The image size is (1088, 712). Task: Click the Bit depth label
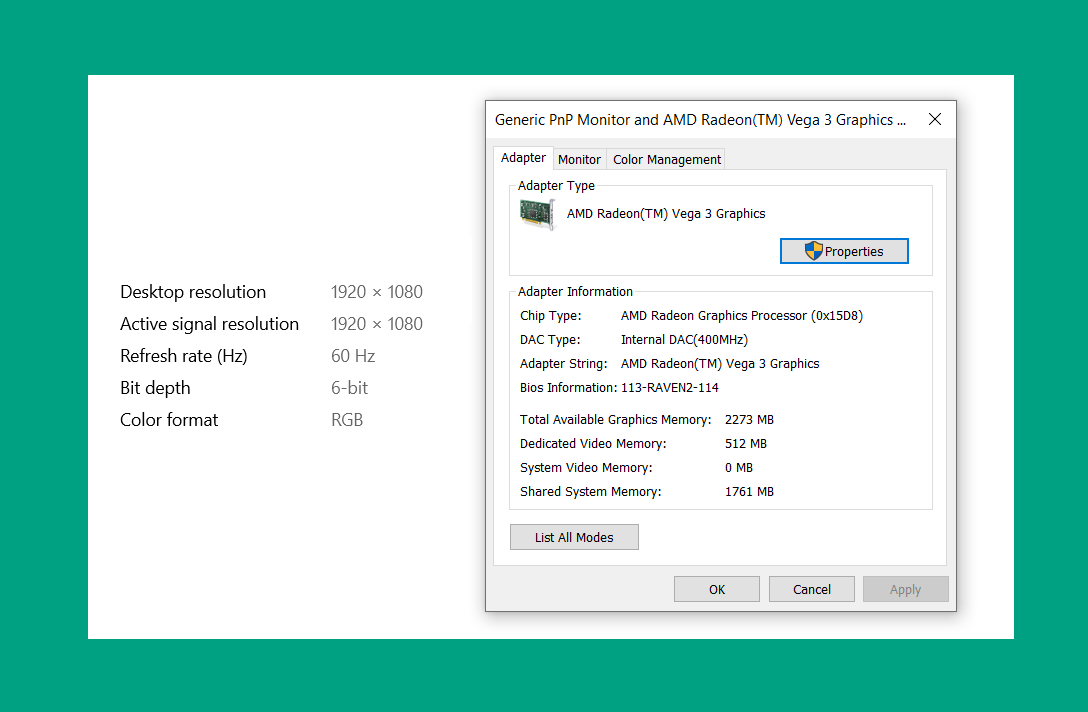(155, 388)
